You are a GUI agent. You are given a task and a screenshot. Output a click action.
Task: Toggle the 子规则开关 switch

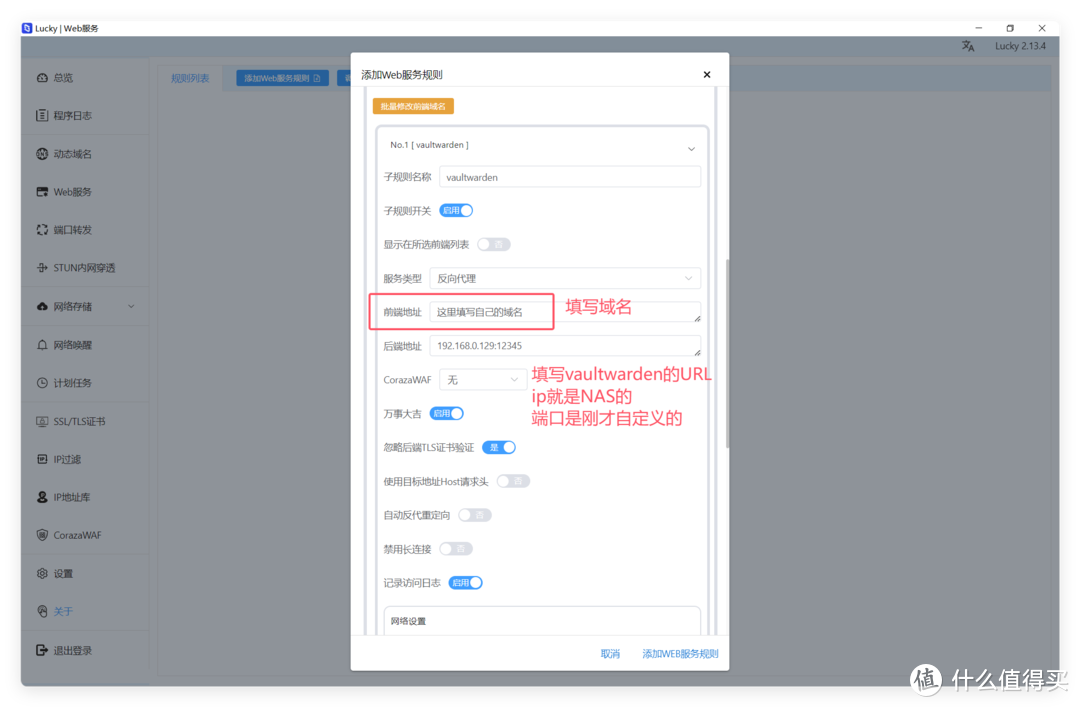tap(456, 210)
